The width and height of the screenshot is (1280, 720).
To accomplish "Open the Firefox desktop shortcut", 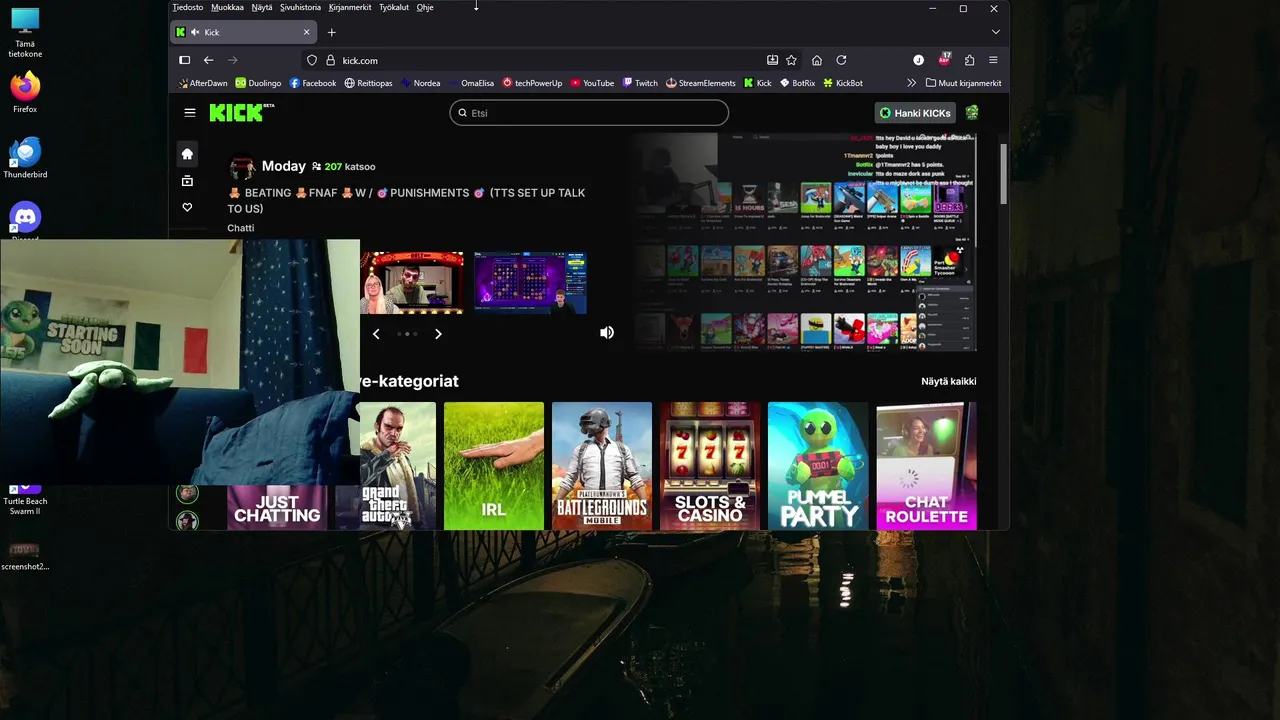I will 25,91.
